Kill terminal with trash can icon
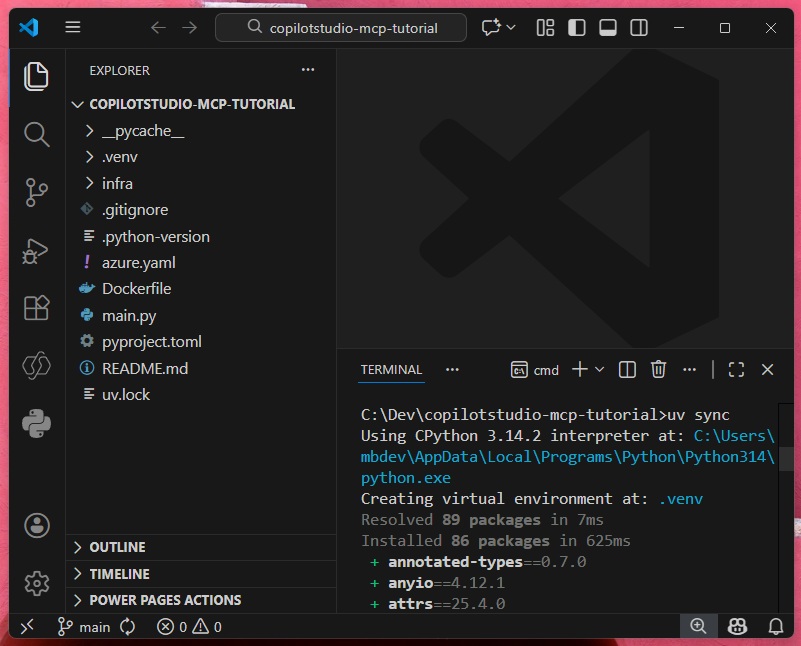The width and height of the screenshot is (801, 646). 658,370
